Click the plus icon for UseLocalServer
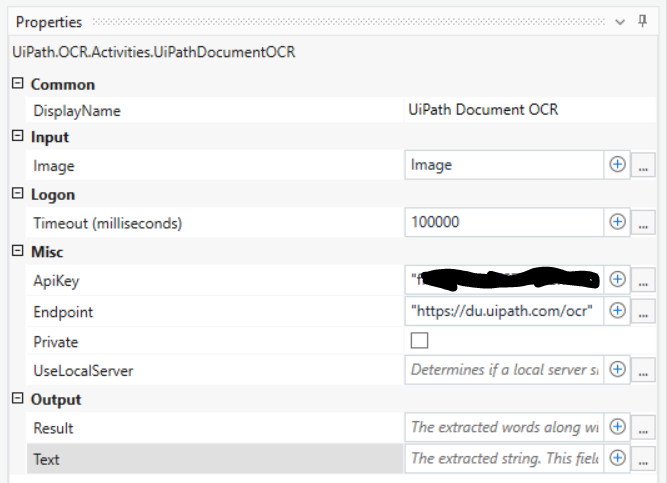Screen dimensions: 667x483 click(617, 369)
